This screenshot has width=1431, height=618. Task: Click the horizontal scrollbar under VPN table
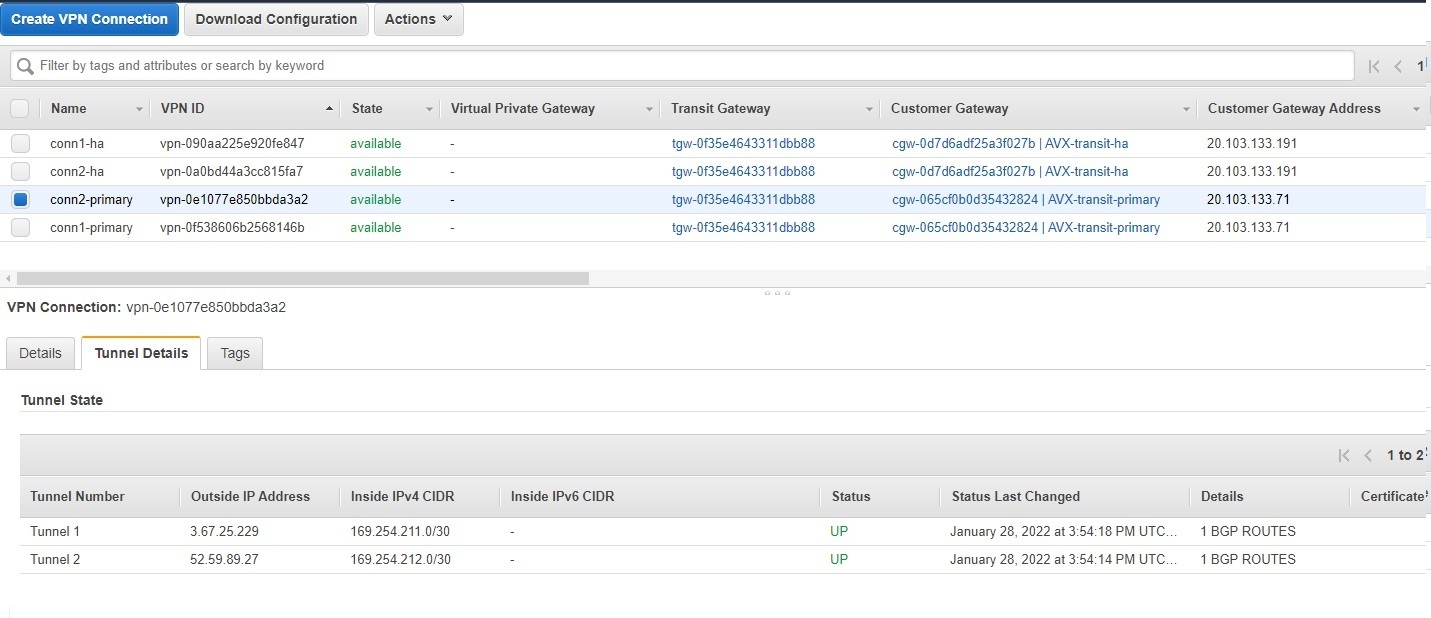(303, 278)
